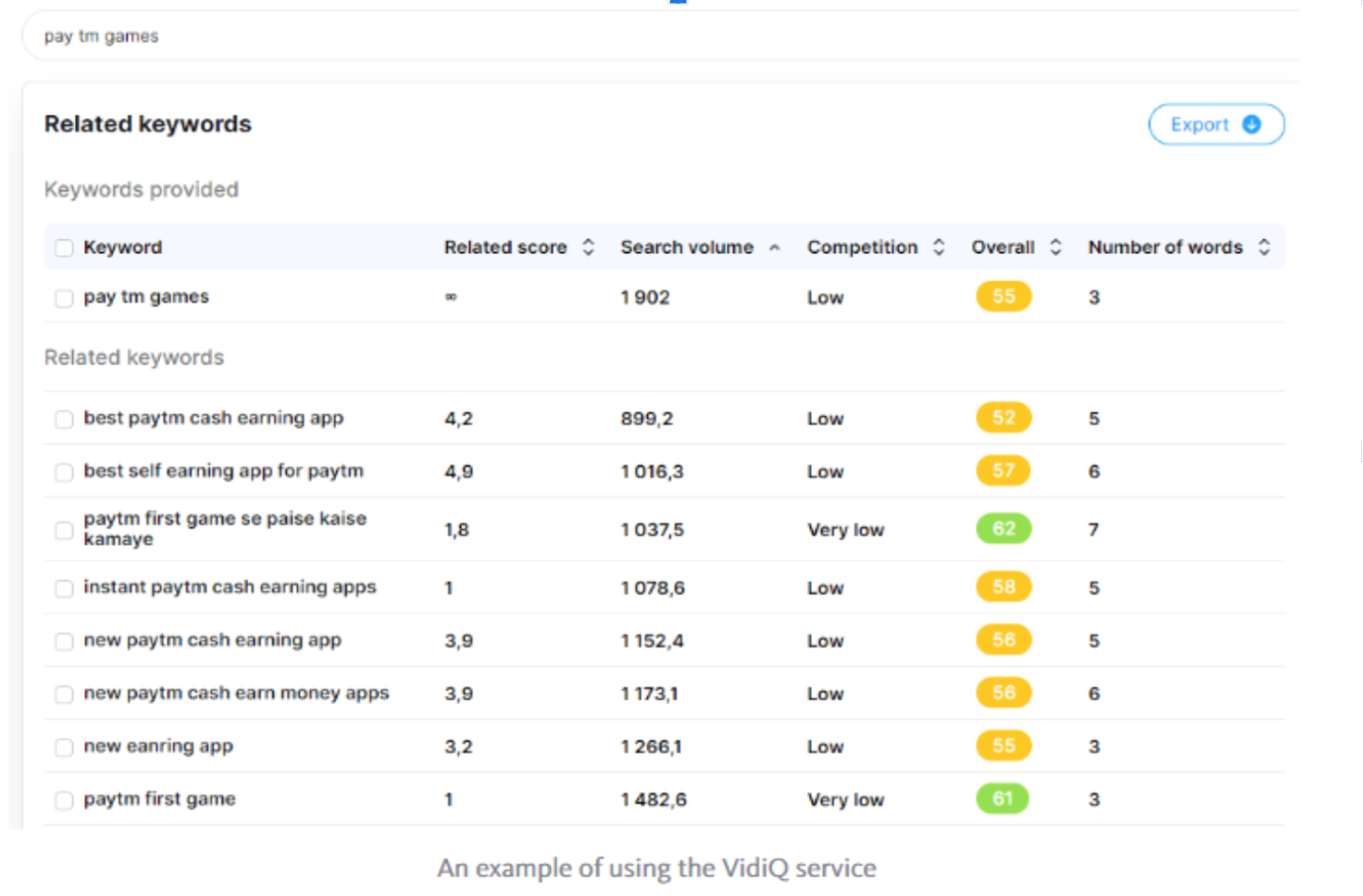
Task: Select 'best paytm cash earning app' checkbox
Action: tap(64, 419)
